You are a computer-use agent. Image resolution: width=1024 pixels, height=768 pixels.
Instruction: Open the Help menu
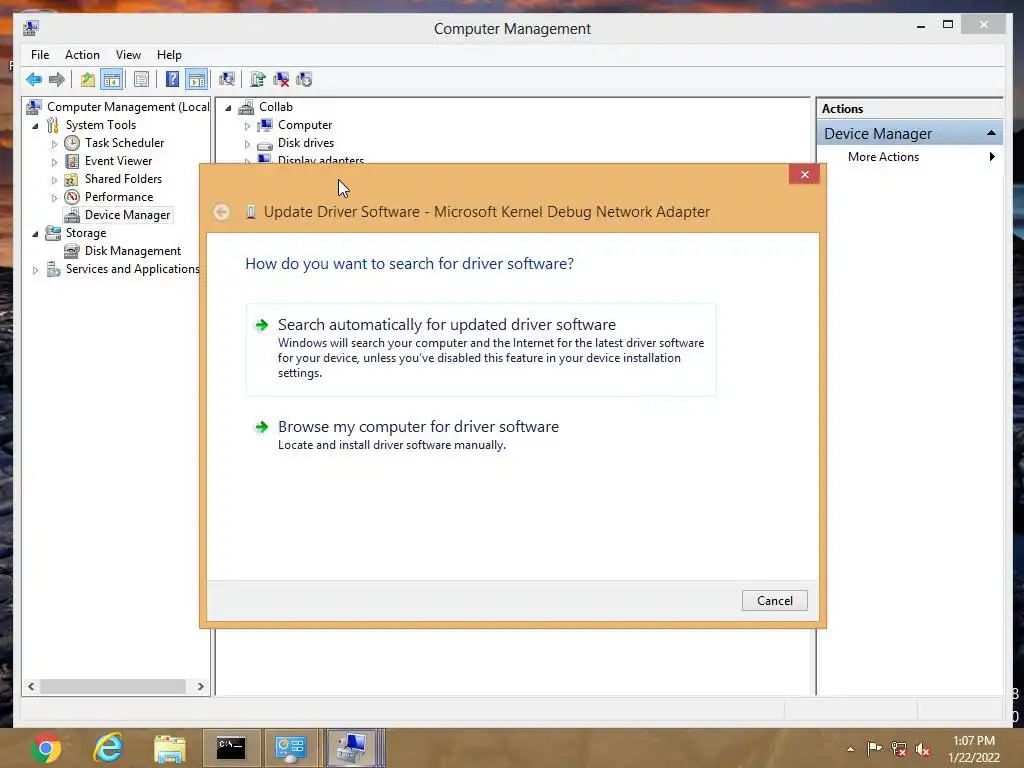169,55
